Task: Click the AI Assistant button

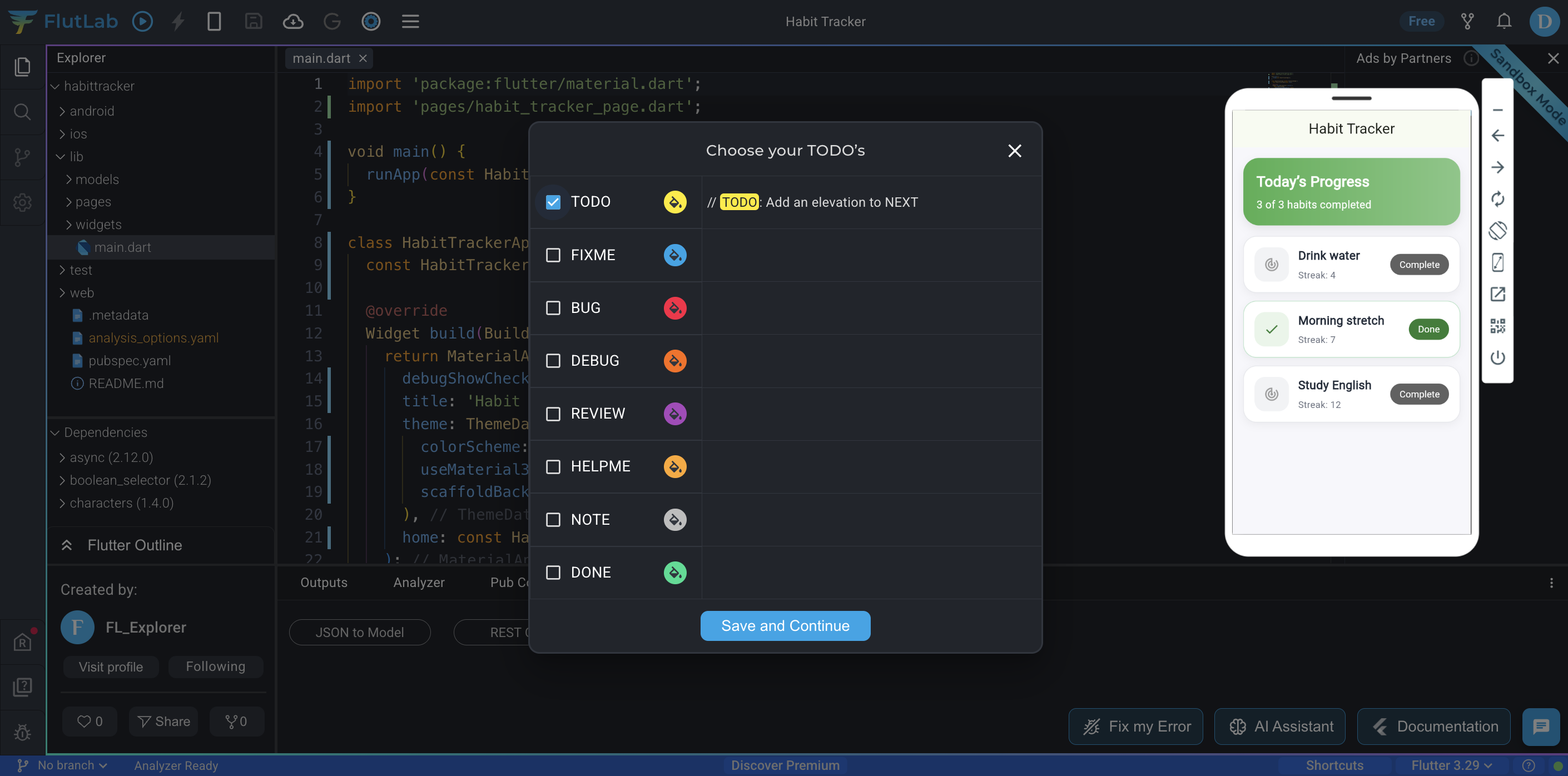Action: pyautogui.click(x=1280, y=726)
